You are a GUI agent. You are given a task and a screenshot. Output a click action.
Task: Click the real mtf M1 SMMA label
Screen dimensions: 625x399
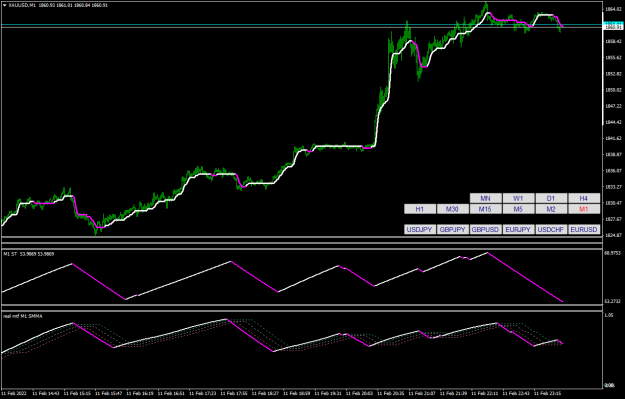coord(23,316)
